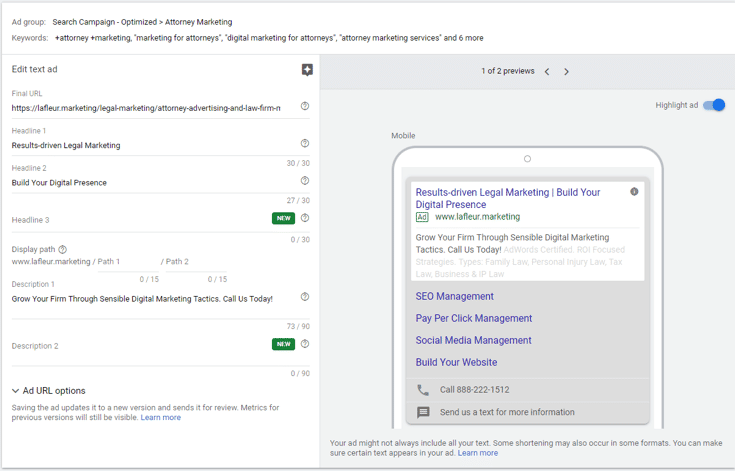Edit the Final URL field

[146, 108]
